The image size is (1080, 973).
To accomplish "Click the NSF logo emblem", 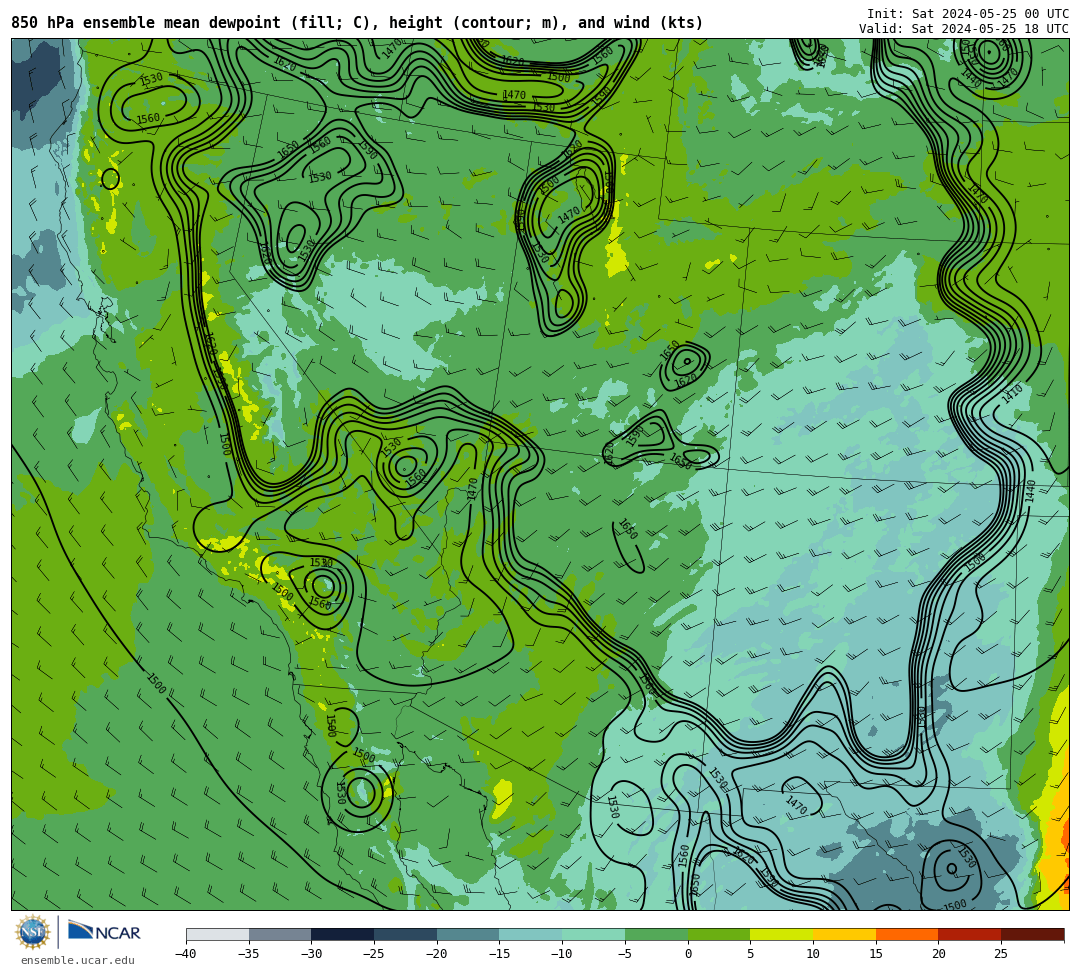I will click(33, 932).
